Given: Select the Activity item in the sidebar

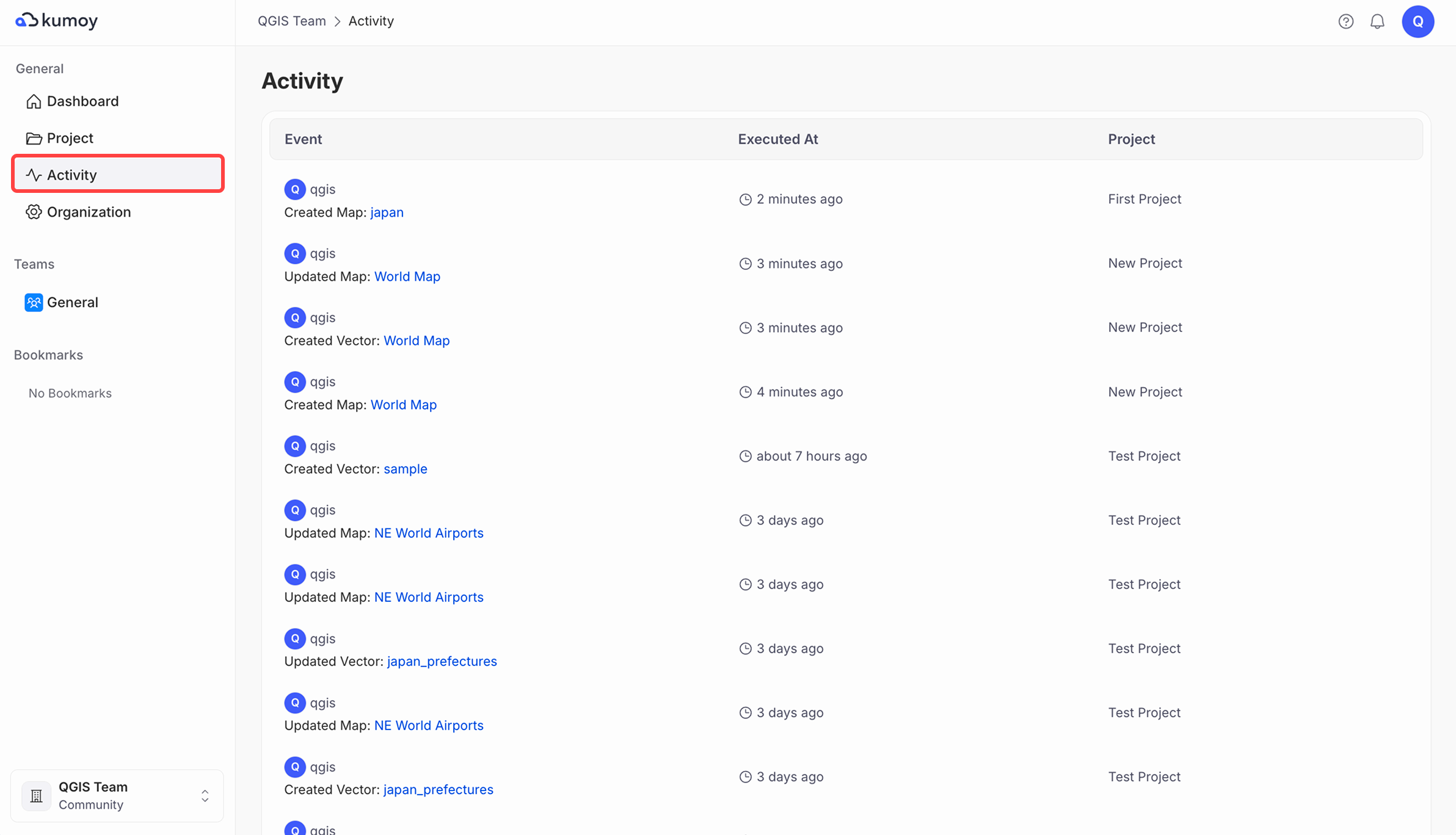Looking at the screenshot, I should (x=71, y=174).
